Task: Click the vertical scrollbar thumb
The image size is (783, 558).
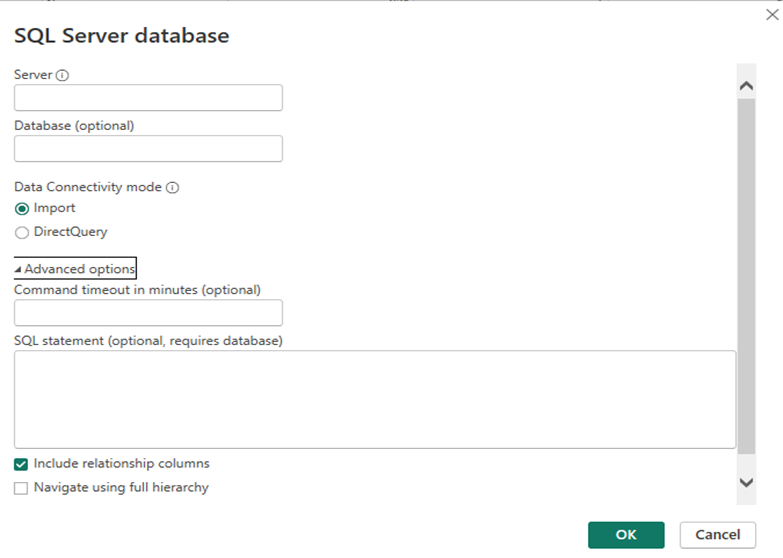Action: click(x=746, y=276)
